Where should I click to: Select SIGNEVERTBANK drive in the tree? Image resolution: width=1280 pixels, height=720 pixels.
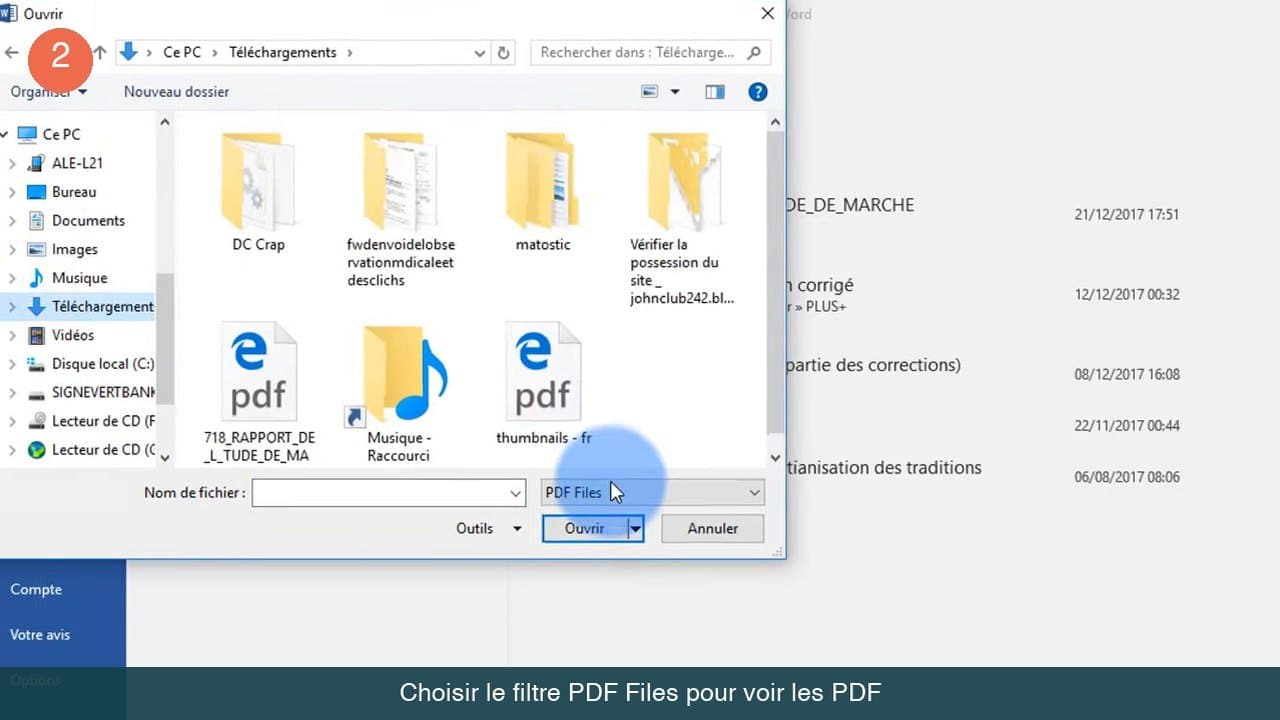103,393
